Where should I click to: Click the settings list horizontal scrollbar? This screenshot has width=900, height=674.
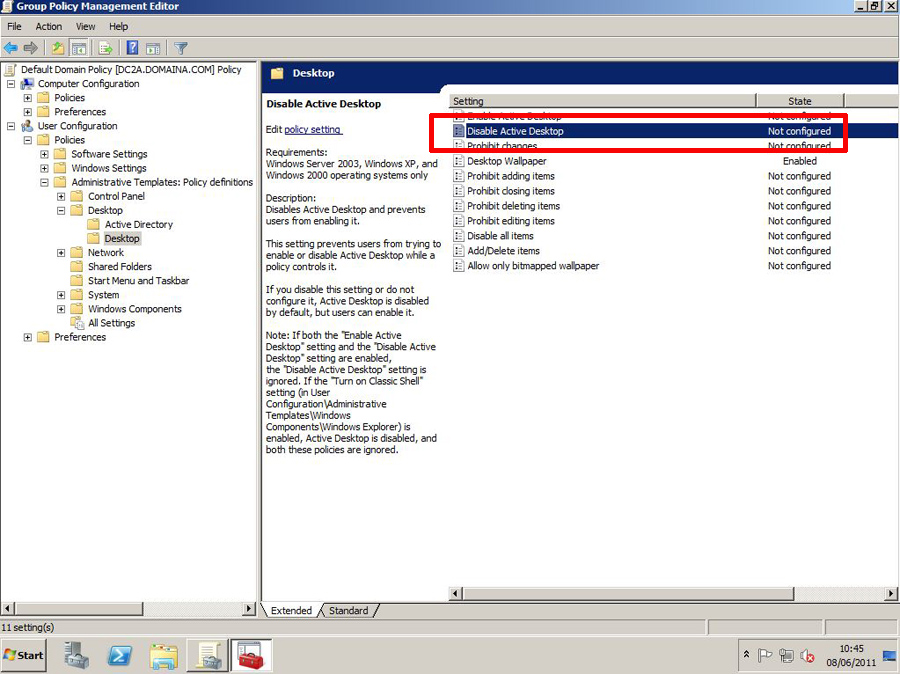pyautogui.click(x=673, y=593)
